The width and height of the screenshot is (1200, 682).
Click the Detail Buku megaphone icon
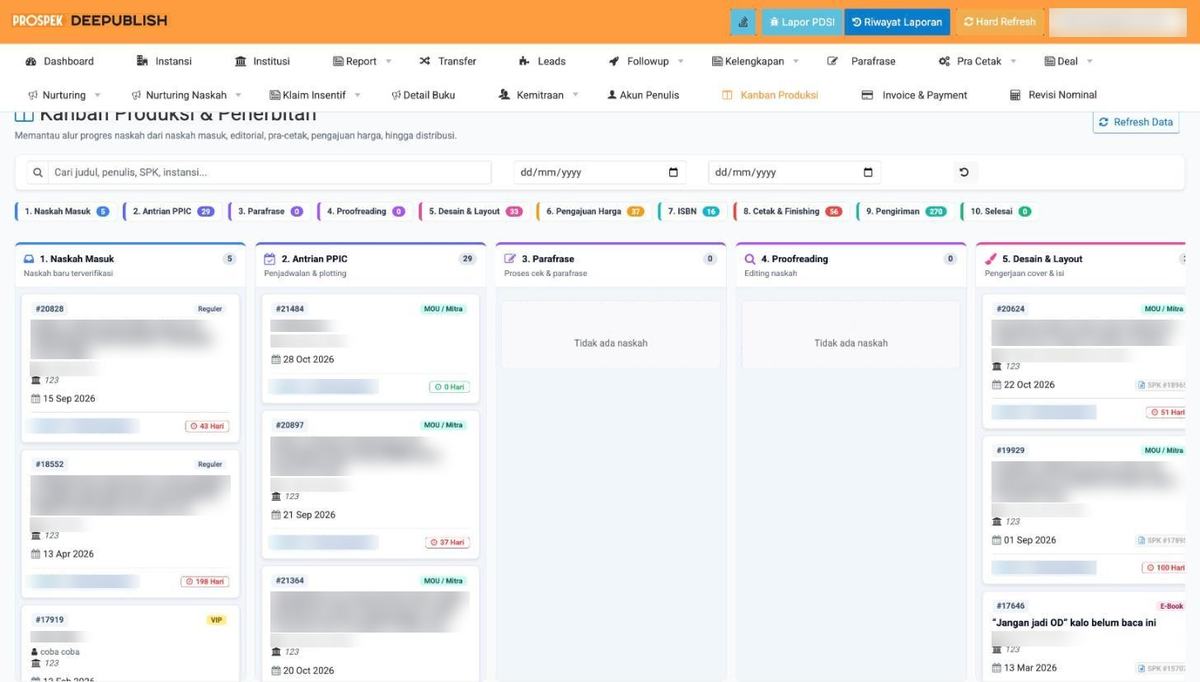click(x=396, y=95)
